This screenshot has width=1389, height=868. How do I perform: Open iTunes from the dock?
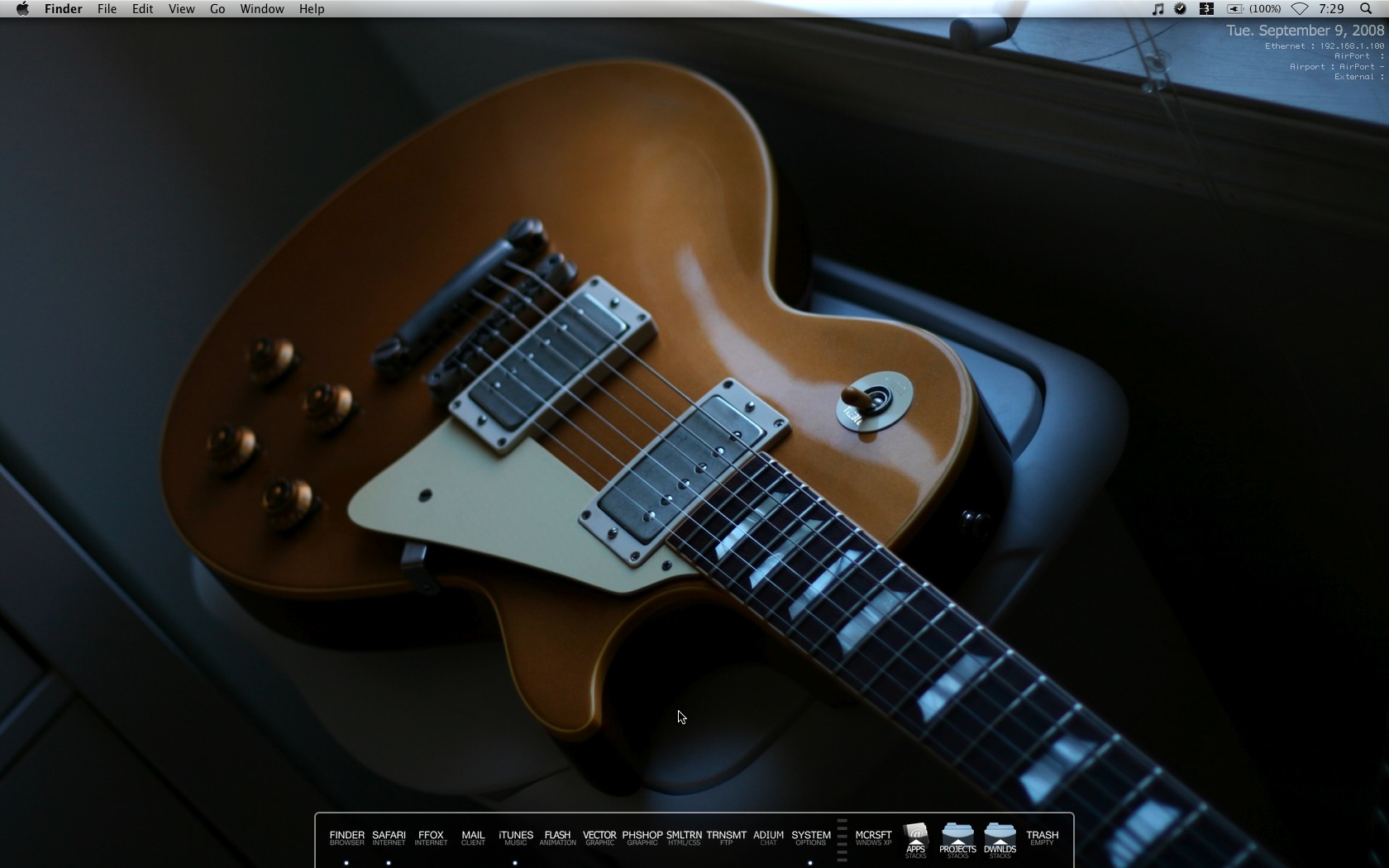[x=515, y=838]
